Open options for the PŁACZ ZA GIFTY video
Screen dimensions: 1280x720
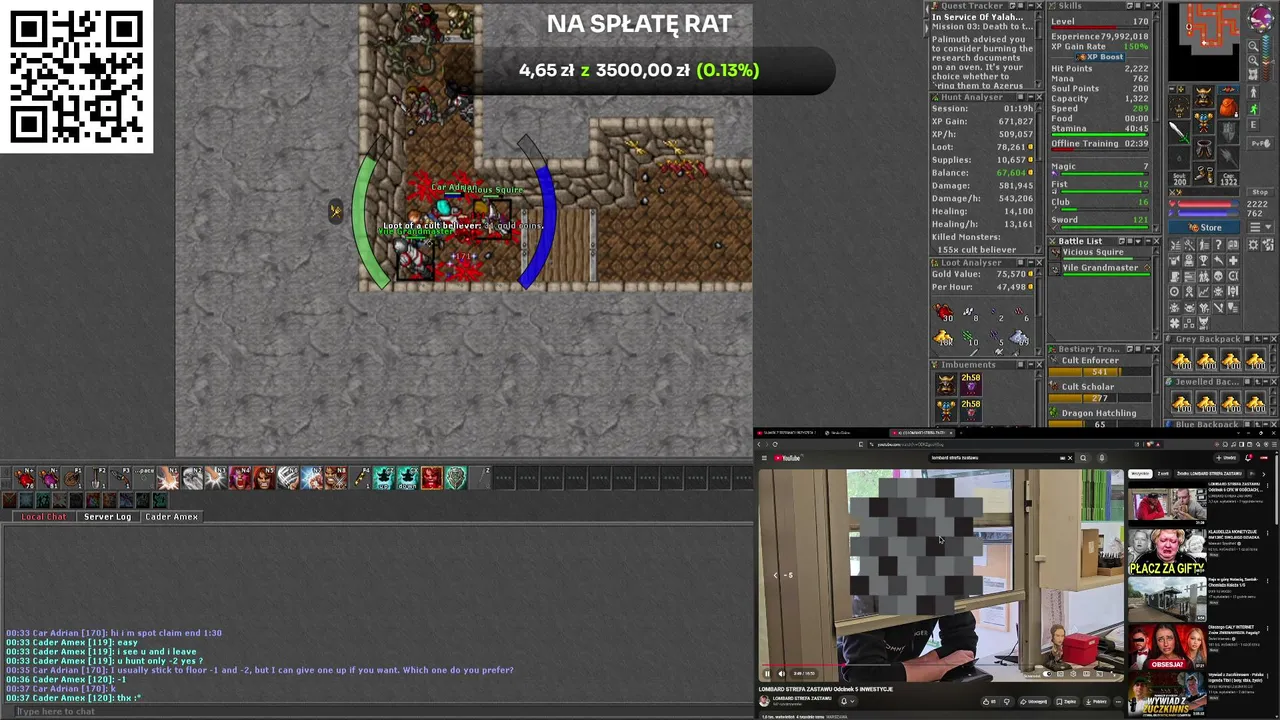(x=1270, y=535)
